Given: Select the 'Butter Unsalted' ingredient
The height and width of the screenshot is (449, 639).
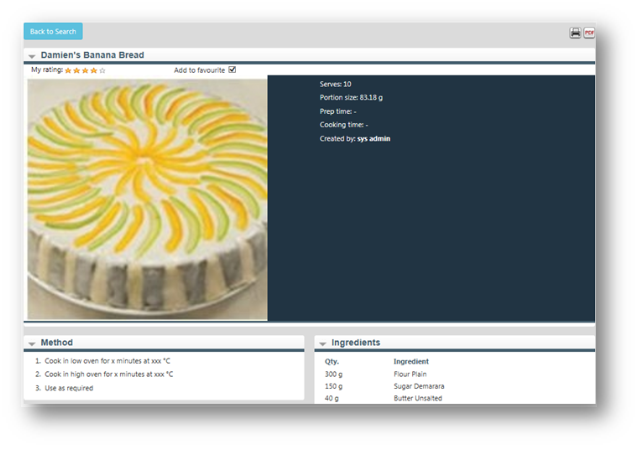Looking at the screenshot, I should (418, 398).
